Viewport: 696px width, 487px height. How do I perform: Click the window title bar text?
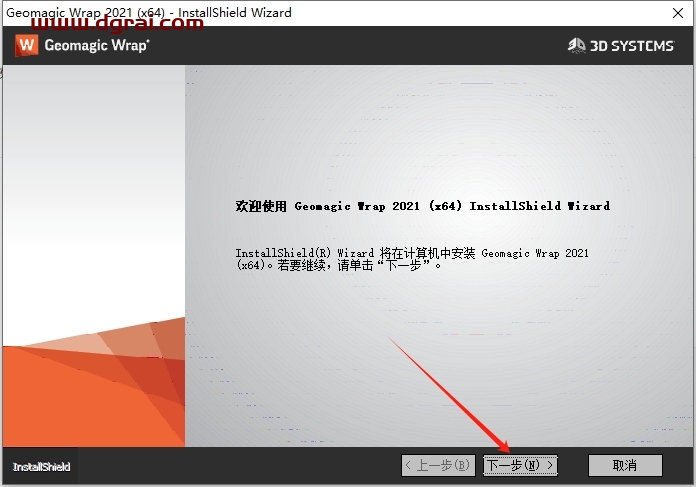click(x=149, y=12)
